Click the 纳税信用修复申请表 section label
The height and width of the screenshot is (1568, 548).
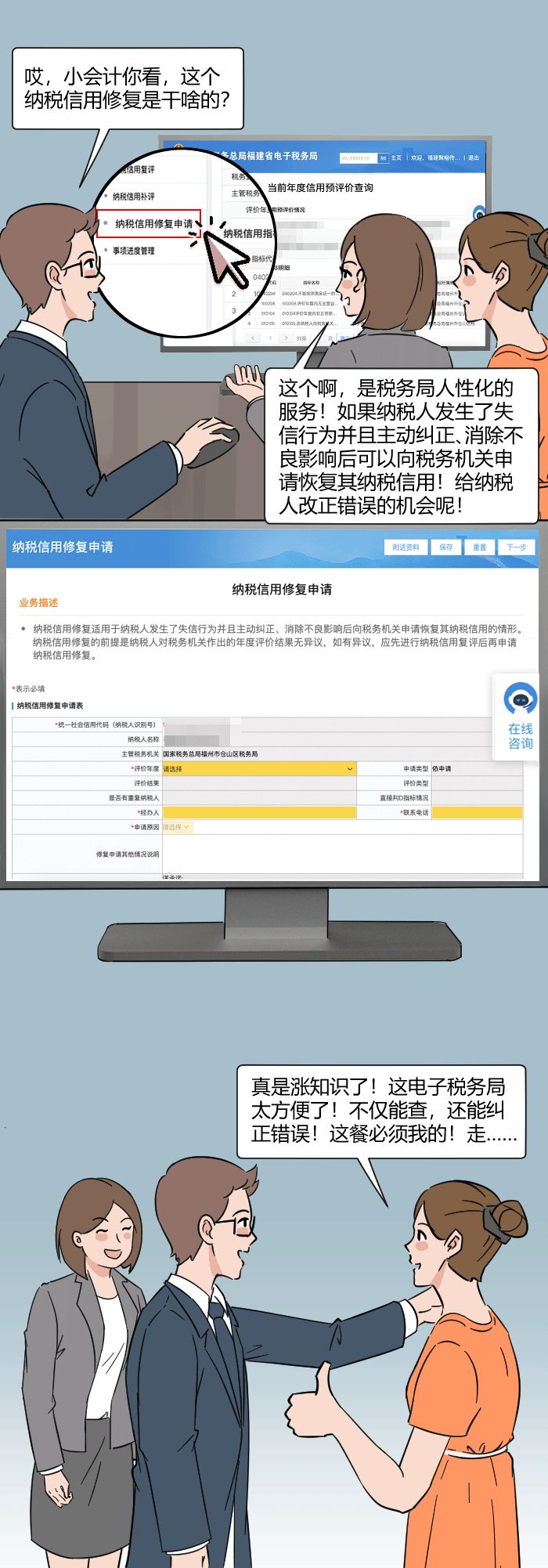click(50, 706)
